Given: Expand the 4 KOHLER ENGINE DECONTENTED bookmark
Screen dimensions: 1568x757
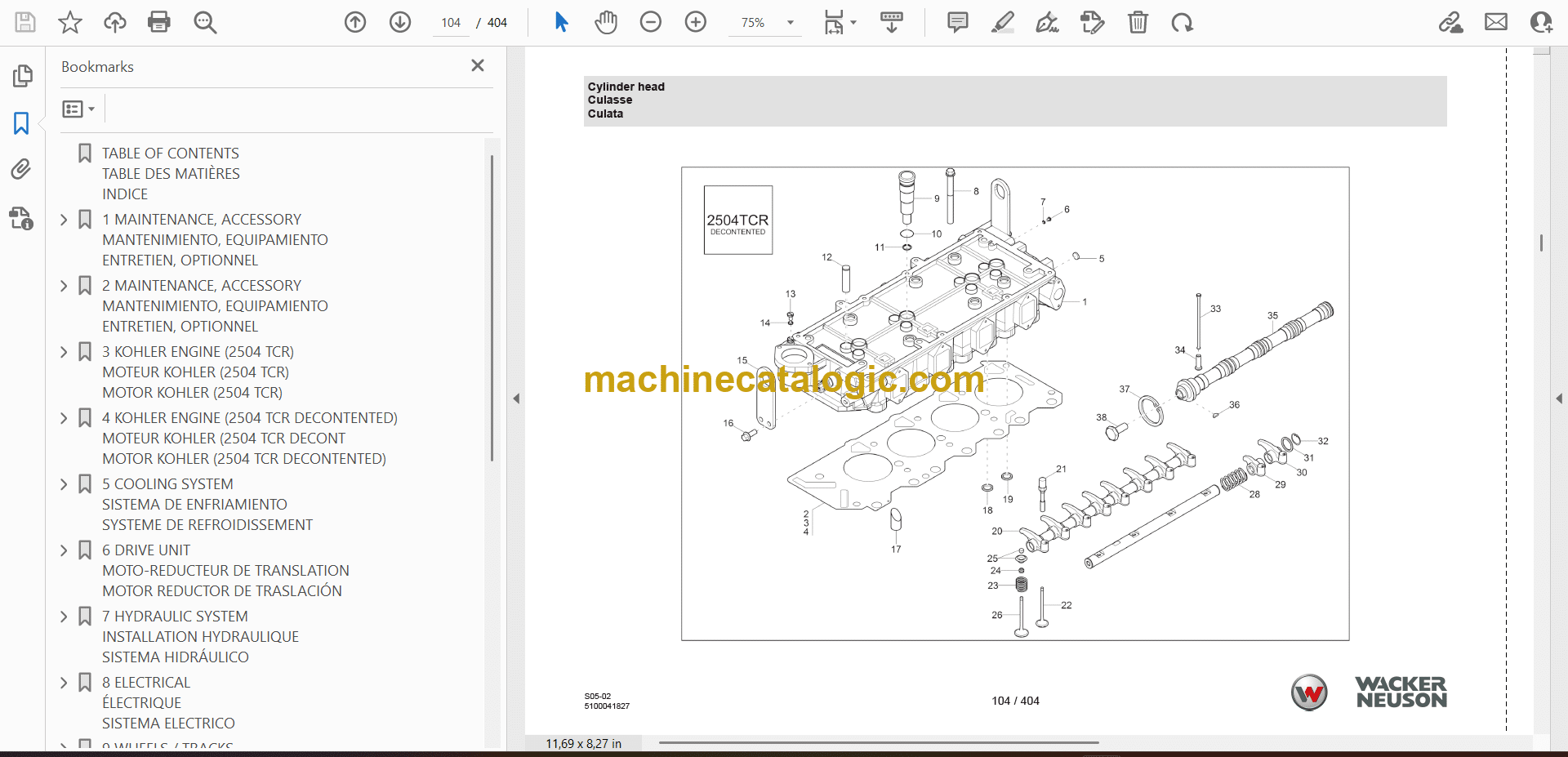Looking at the screenshot, I should 64,418.
